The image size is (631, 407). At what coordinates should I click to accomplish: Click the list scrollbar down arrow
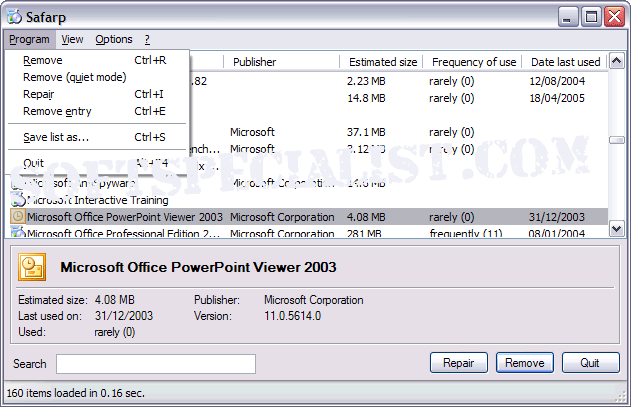617,229
